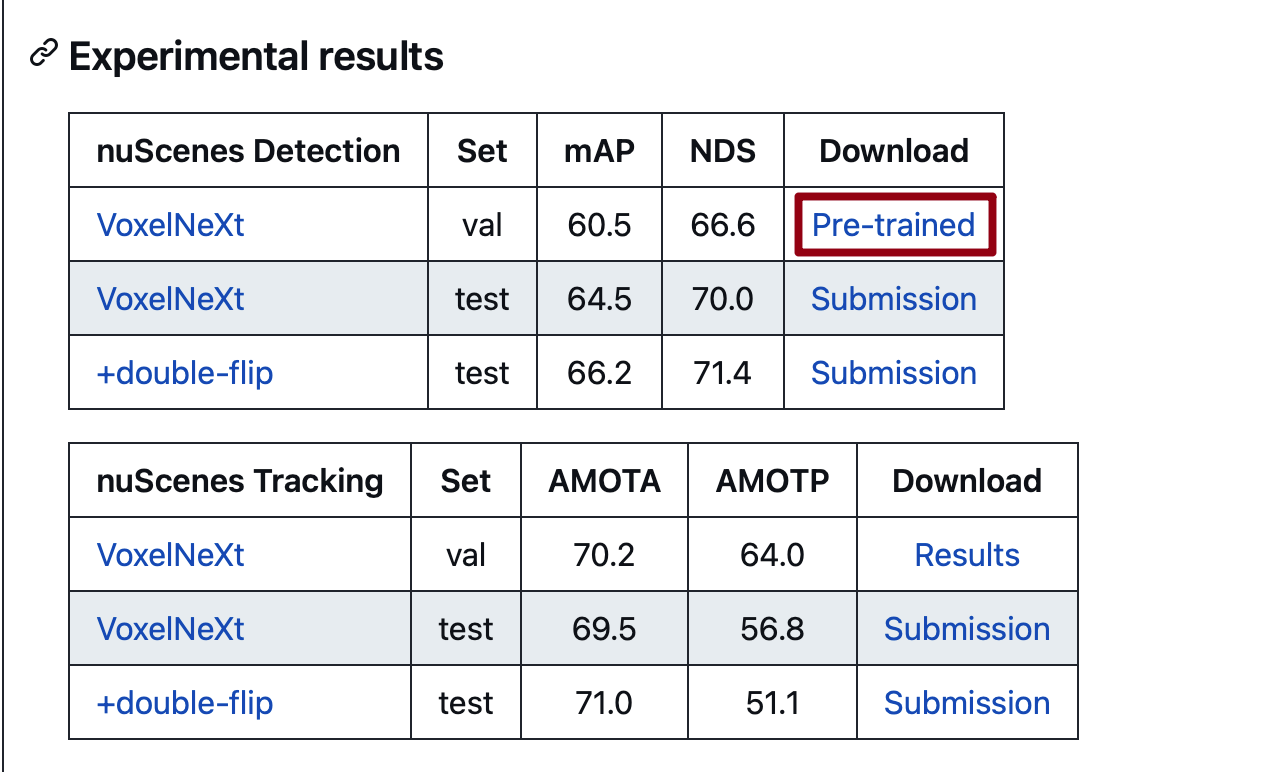Click the Submission link for VoxelNeXt test tracking
The image size is (1264, 772).
966,628
